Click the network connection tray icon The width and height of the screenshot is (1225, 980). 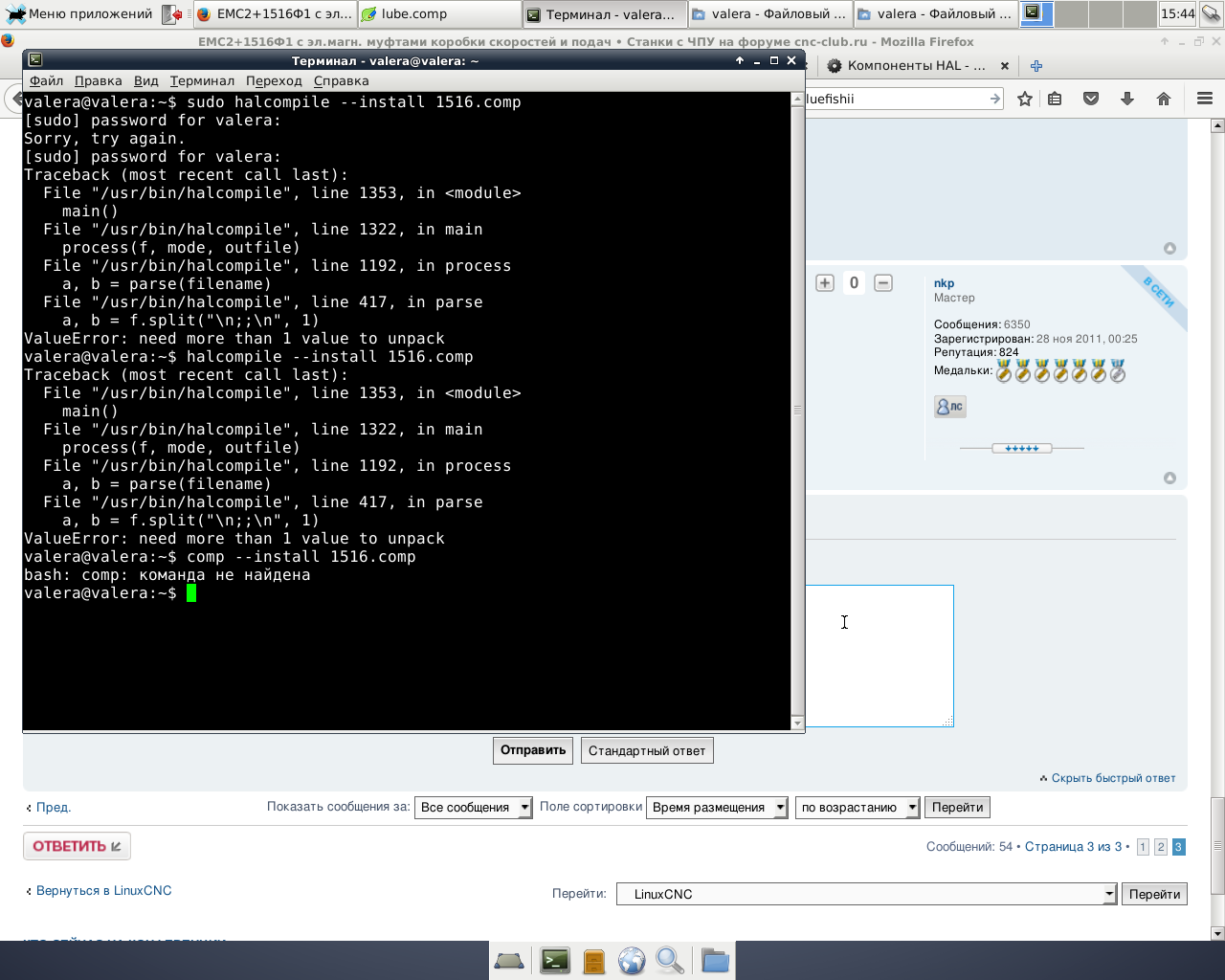pos(1212,13)
